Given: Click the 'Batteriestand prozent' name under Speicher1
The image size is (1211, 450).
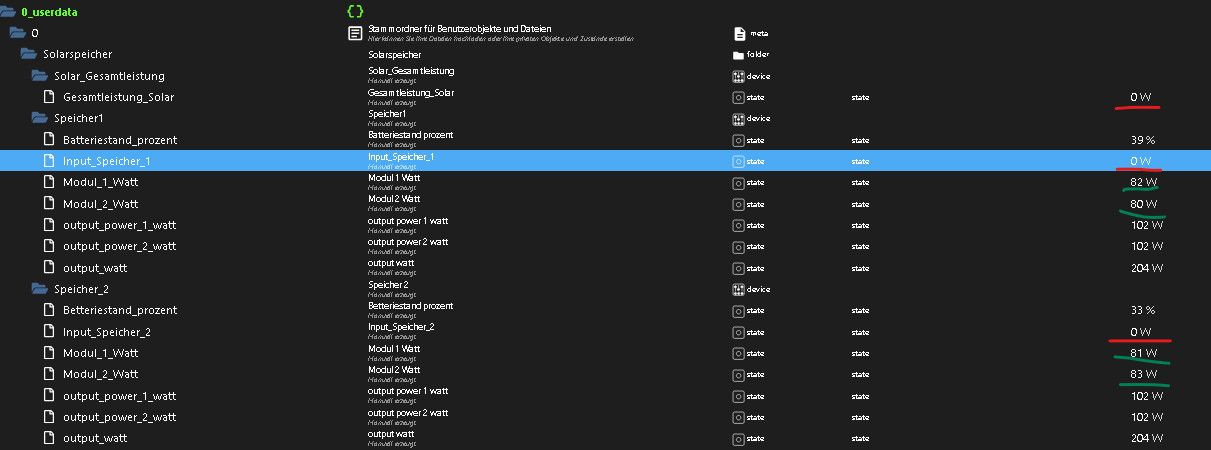Looking at the screenshot, I should [x=410, y=135].
